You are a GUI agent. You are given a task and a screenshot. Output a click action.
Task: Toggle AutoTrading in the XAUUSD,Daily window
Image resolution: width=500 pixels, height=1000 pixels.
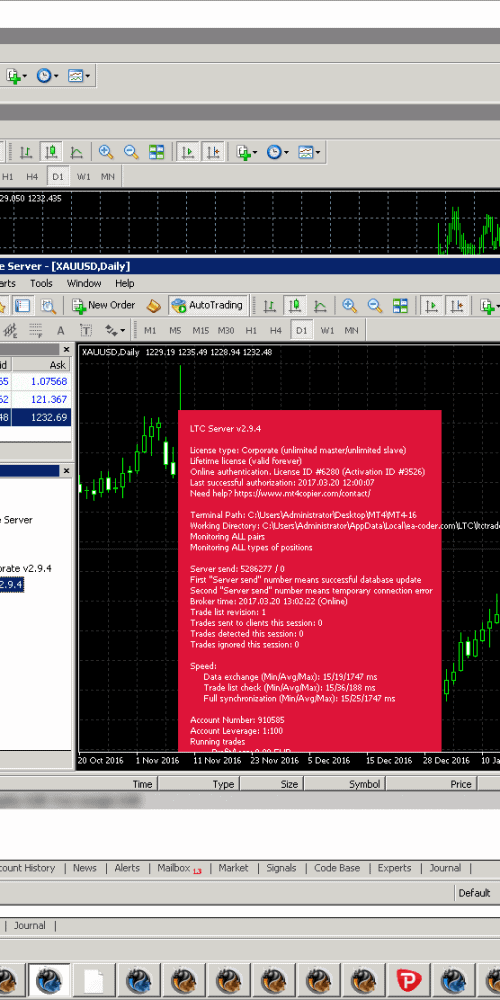click(x=208, y=305)
